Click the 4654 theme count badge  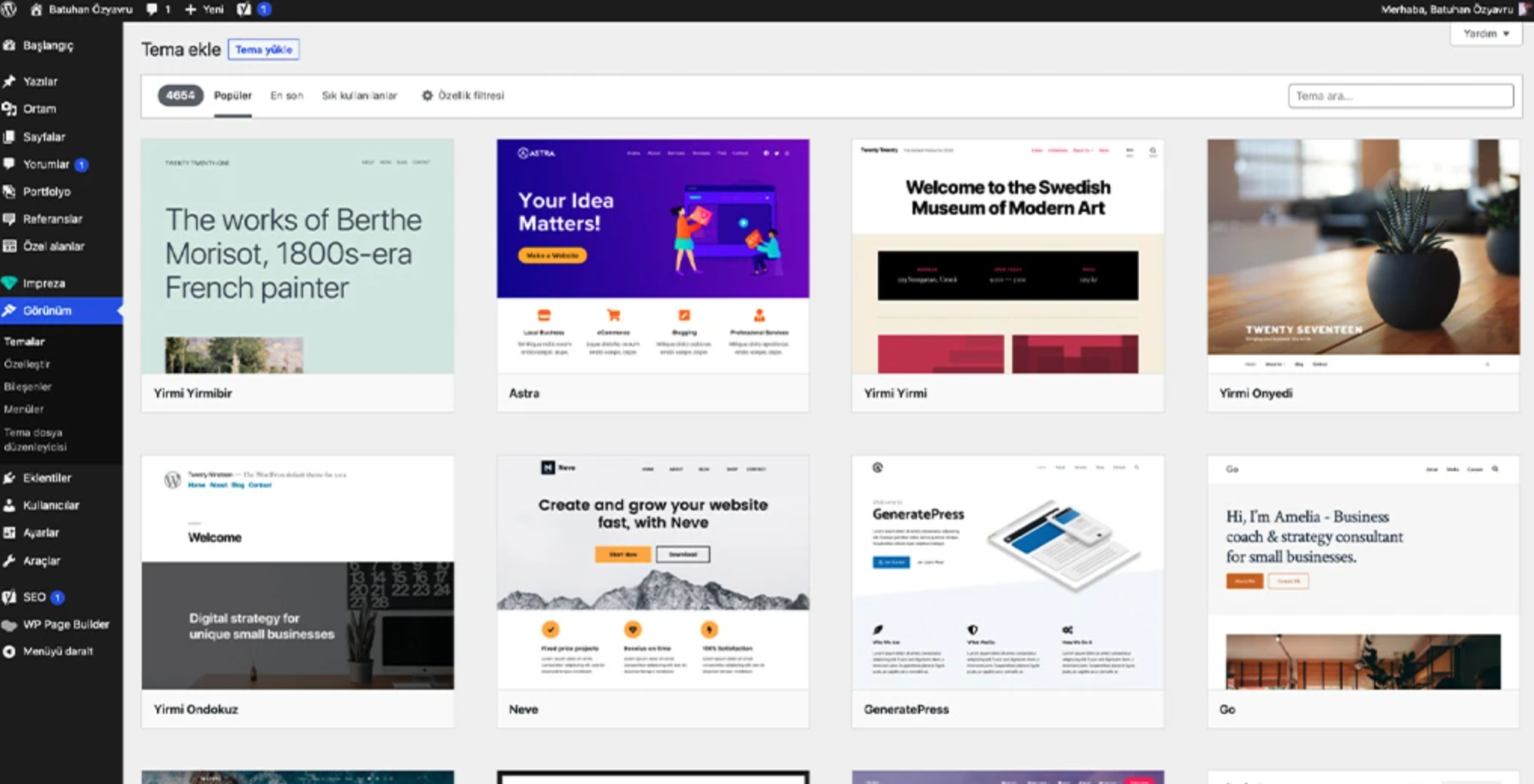pyautogui.click(x=180, y=96)
